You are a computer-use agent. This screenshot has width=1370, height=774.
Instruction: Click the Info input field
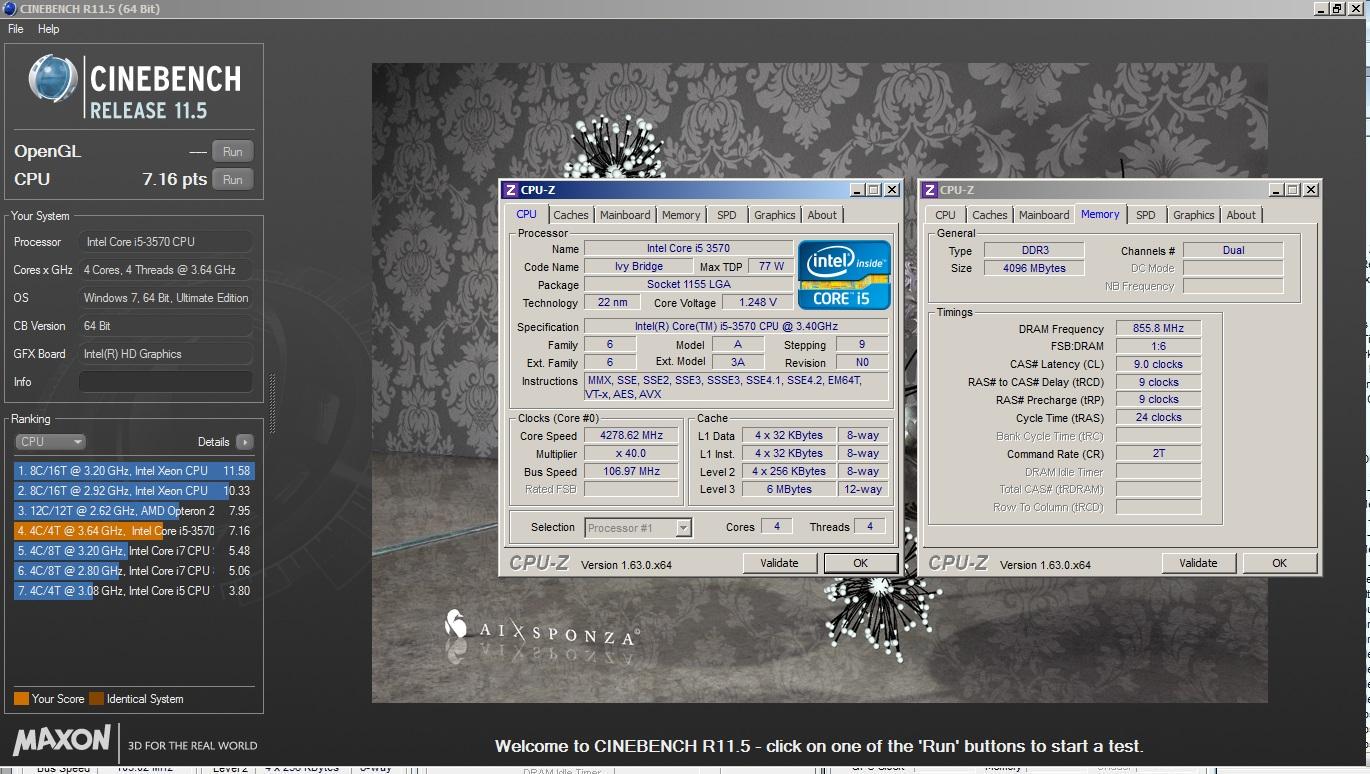[165, 382]
